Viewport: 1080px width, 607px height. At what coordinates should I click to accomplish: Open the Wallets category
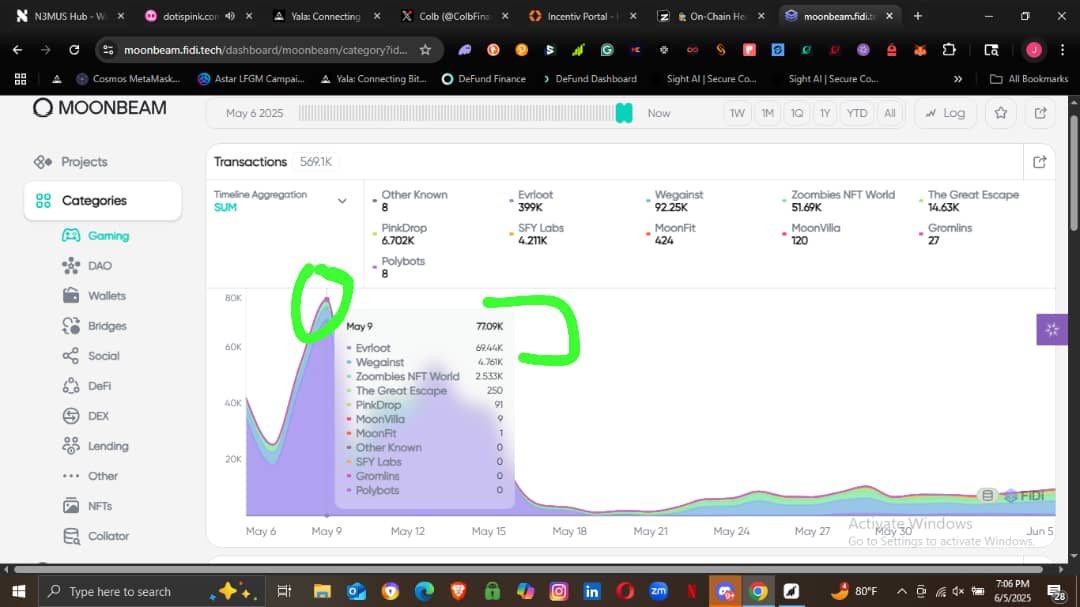[x=94, y=296]
